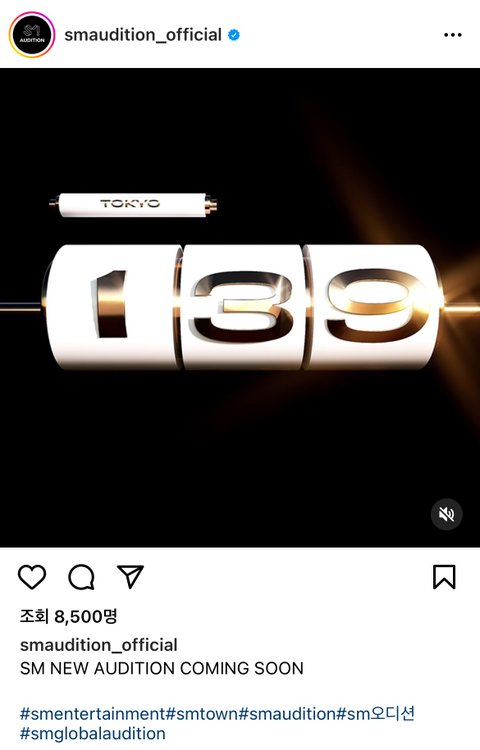This screenshot has height=750, width=480.
Task: Open smaudition_official username in caption
Action: pos(98,645)
